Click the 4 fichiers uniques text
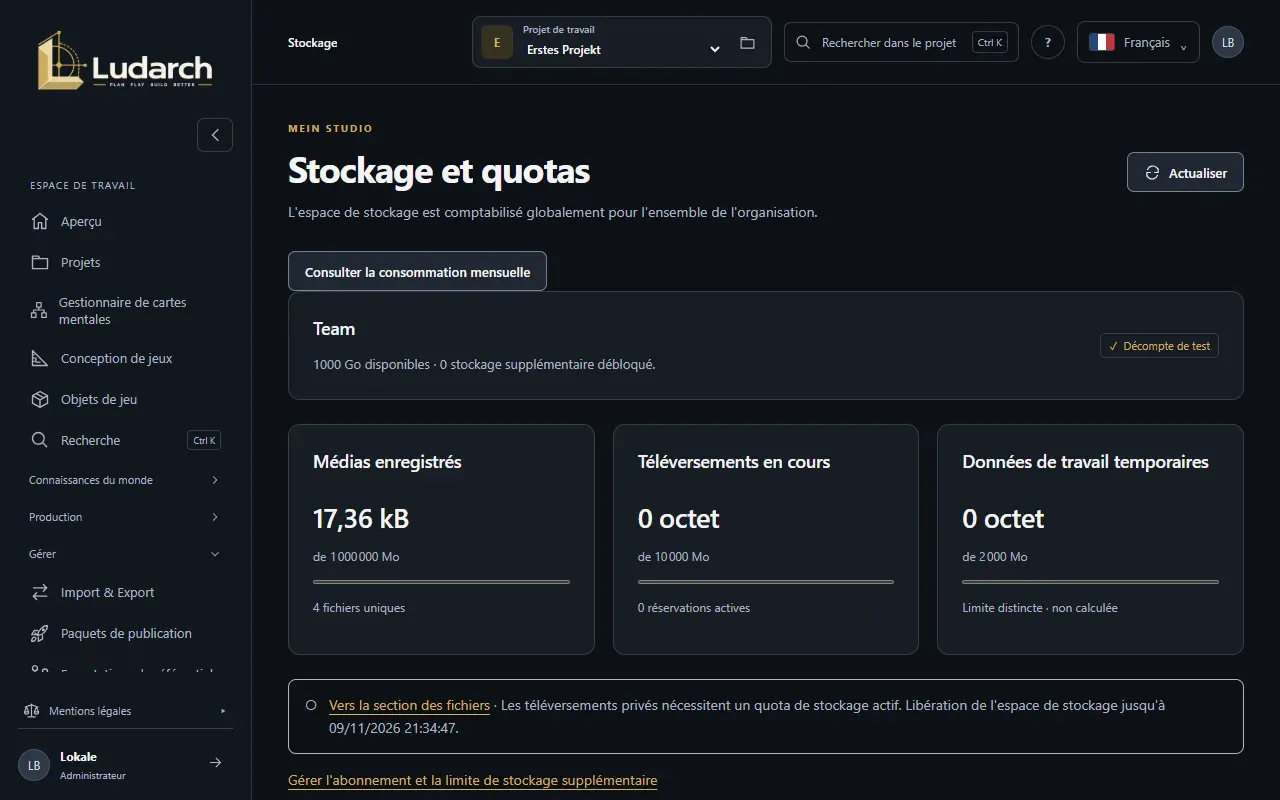This screenshot has height=800, width=1280. [359, 608]
